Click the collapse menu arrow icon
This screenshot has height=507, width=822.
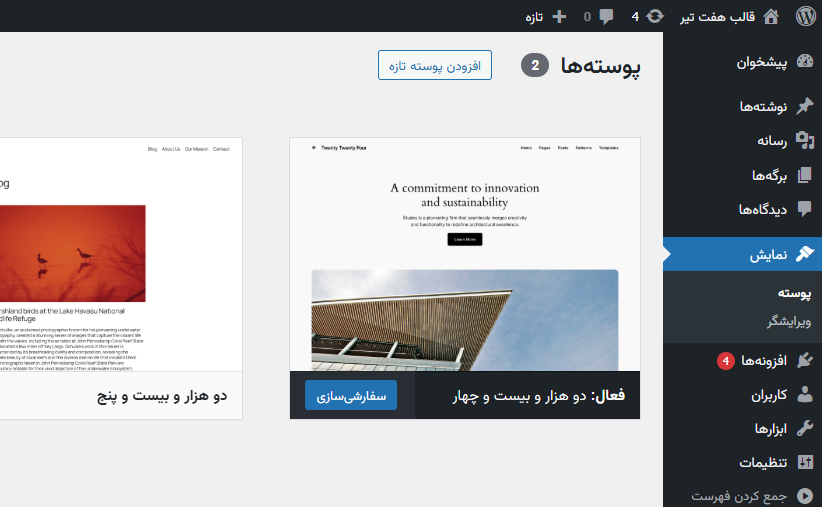point(805,496)
